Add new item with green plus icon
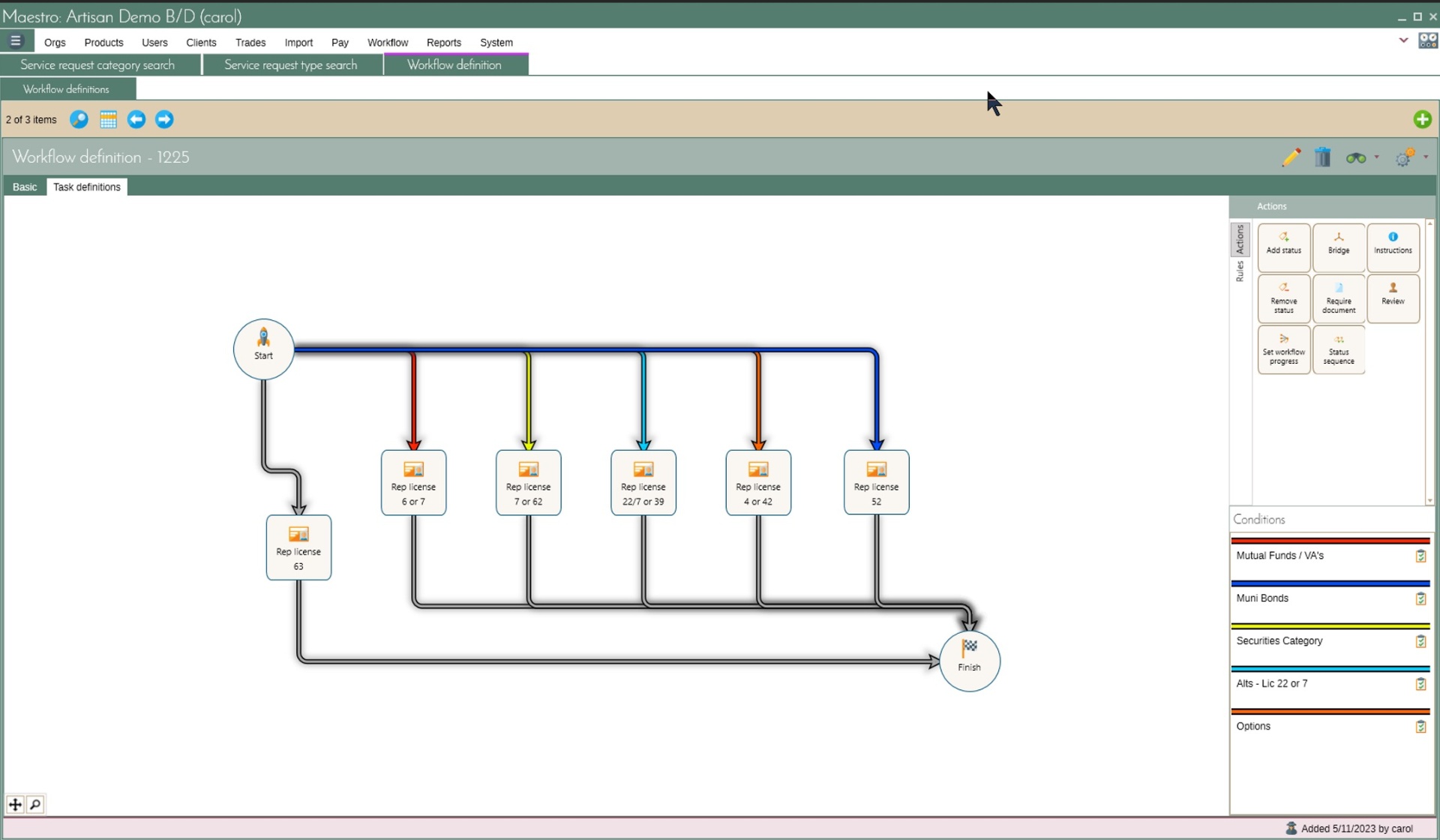This screenshot has height=840, width=1440. pos(1422,119)
